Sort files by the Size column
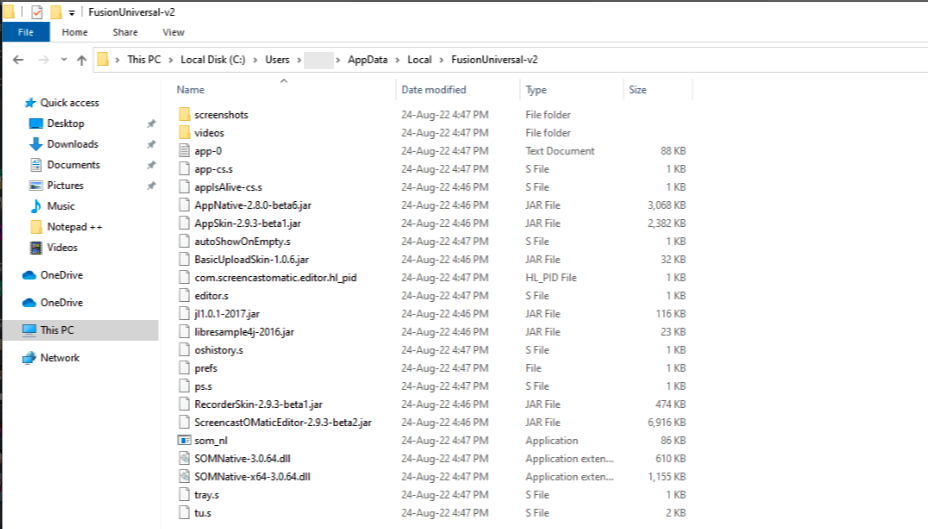The image size is (928, 529). pos(637,90)
